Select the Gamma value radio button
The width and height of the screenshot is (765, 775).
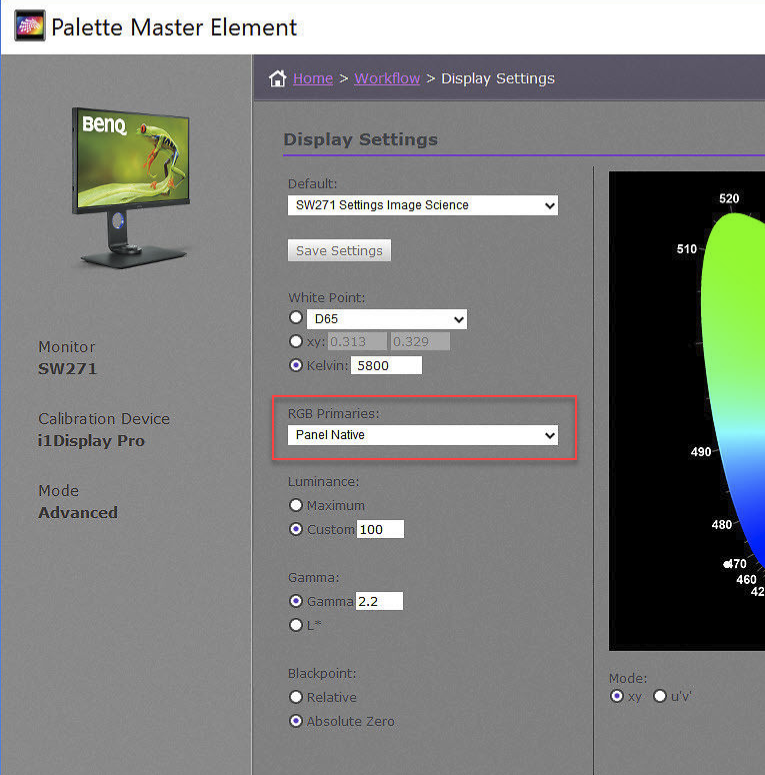296,601
